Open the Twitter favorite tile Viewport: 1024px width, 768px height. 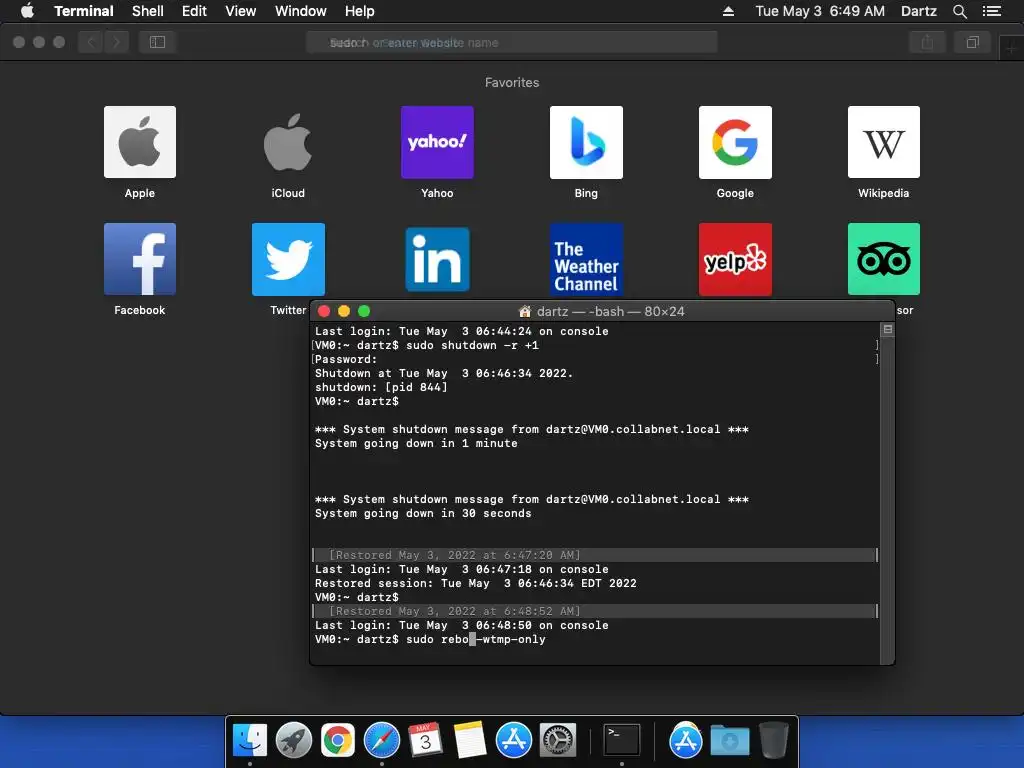point(288,259)
